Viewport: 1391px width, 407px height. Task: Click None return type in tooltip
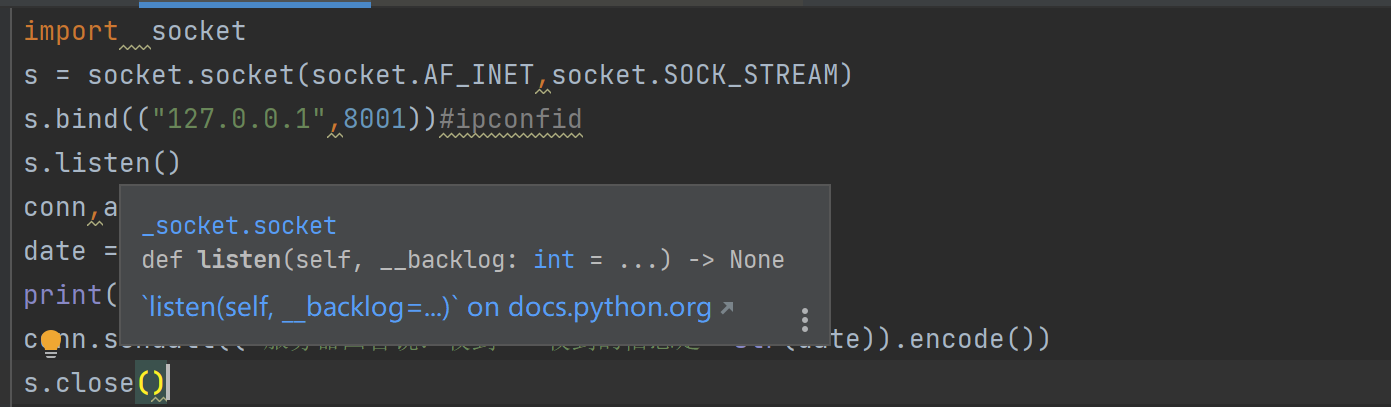click(756, 260)
